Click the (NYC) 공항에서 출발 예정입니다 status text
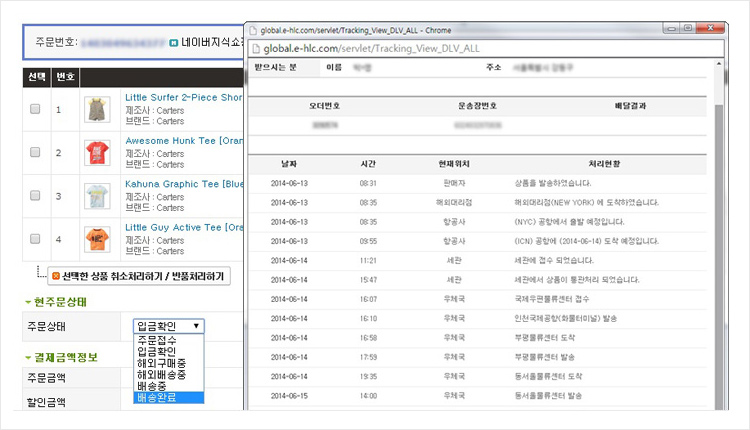This screenshot has height=430, width=750. pos(569,222)
